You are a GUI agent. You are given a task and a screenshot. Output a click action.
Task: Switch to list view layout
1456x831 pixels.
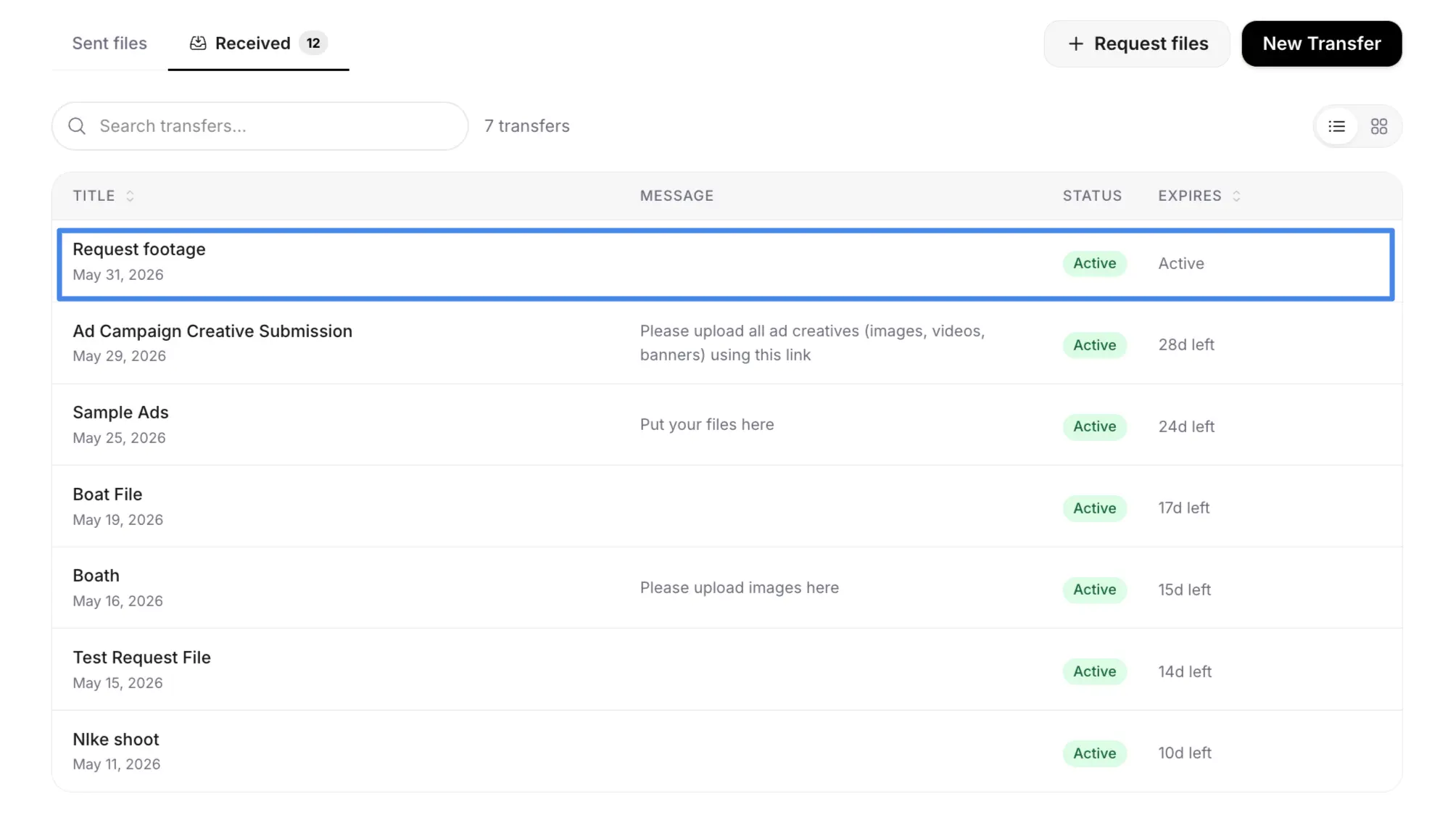click(x=1336, y=127)
